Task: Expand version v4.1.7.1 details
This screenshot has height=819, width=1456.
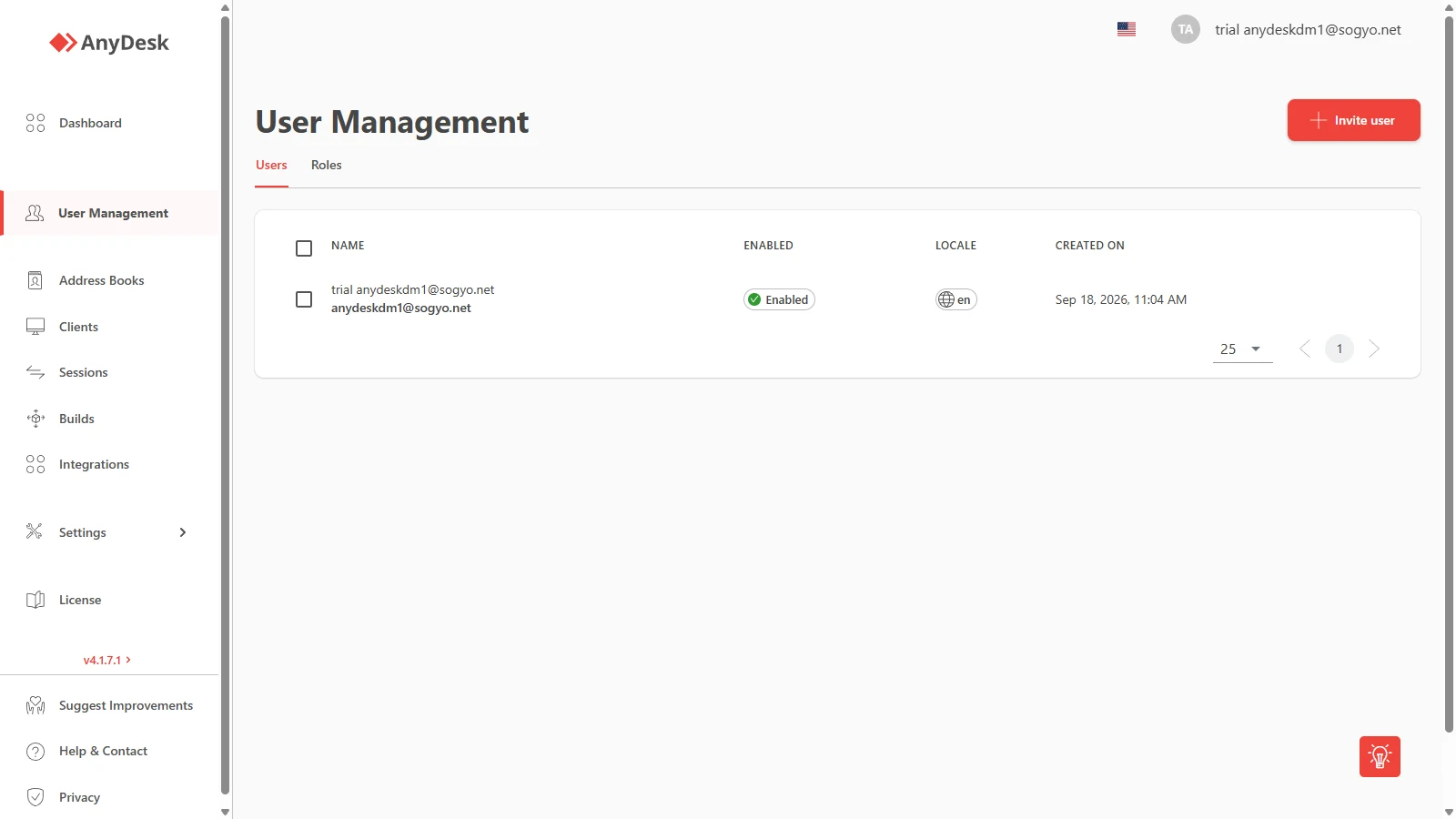Action: 107,660
